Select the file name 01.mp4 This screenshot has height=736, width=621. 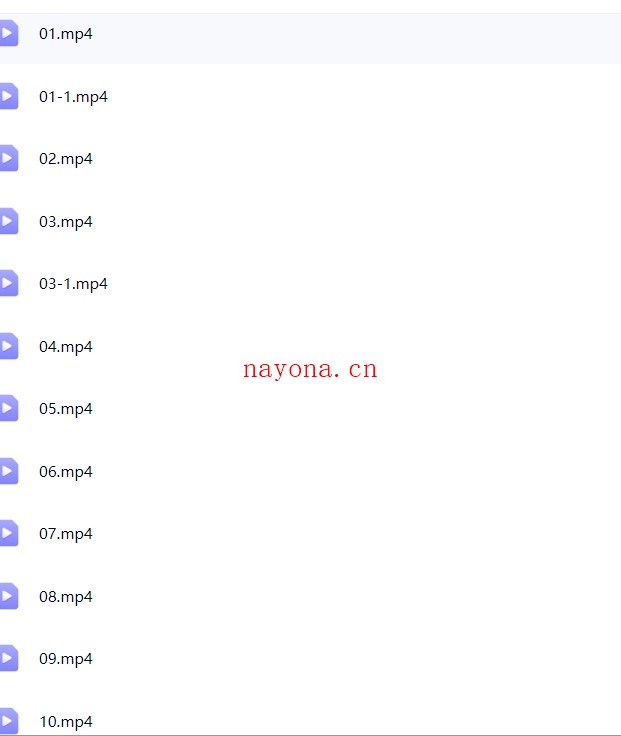pos(66,34)
